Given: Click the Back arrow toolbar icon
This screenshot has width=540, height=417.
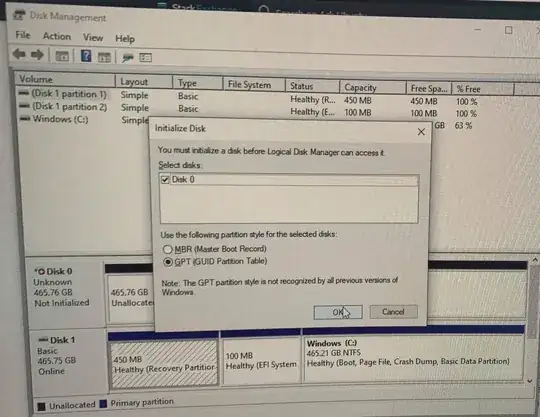Looking at the screenshot, I should point(19,54).
